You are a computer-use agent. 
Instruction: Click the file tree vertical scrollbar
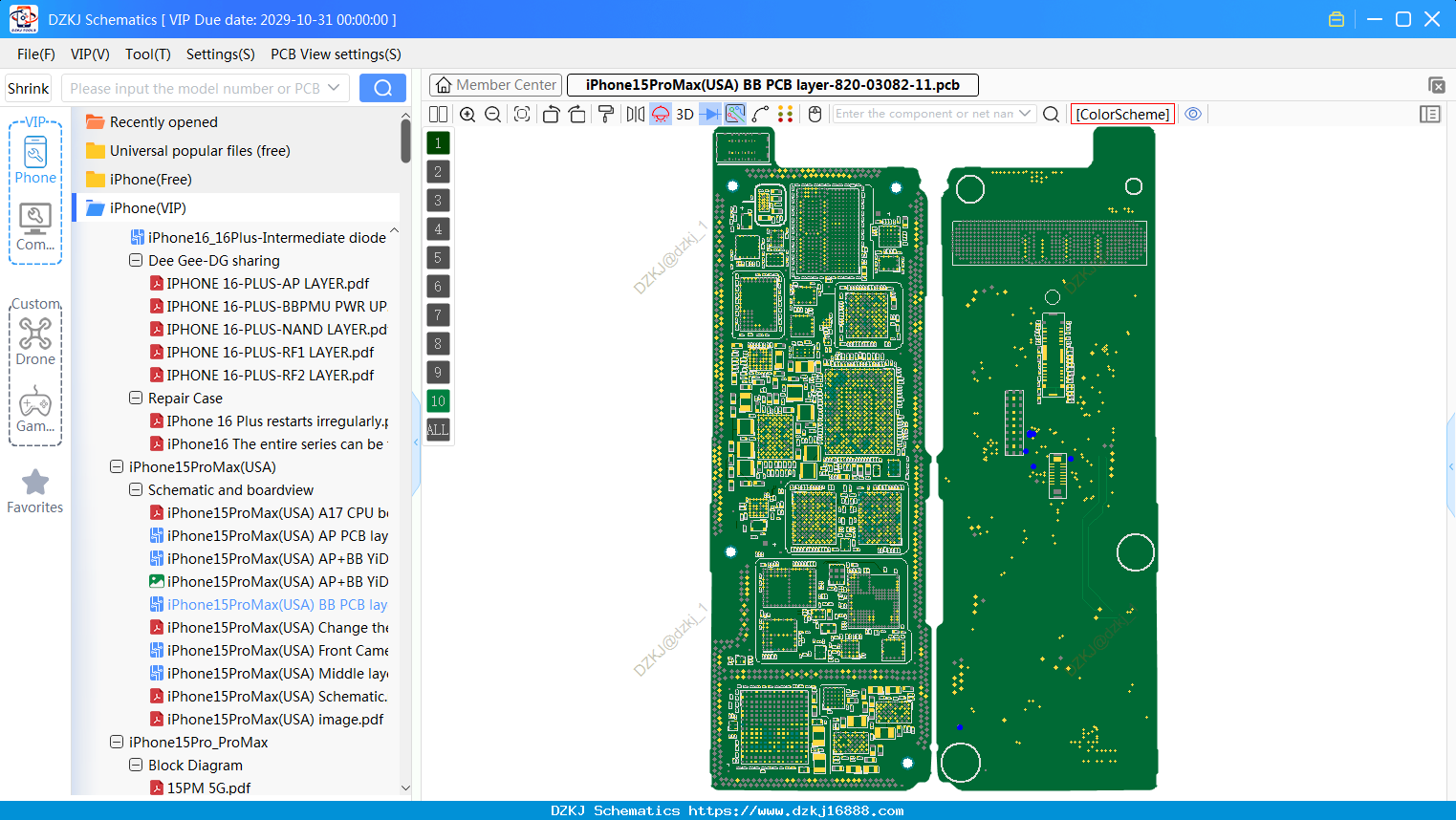point(405,141)
